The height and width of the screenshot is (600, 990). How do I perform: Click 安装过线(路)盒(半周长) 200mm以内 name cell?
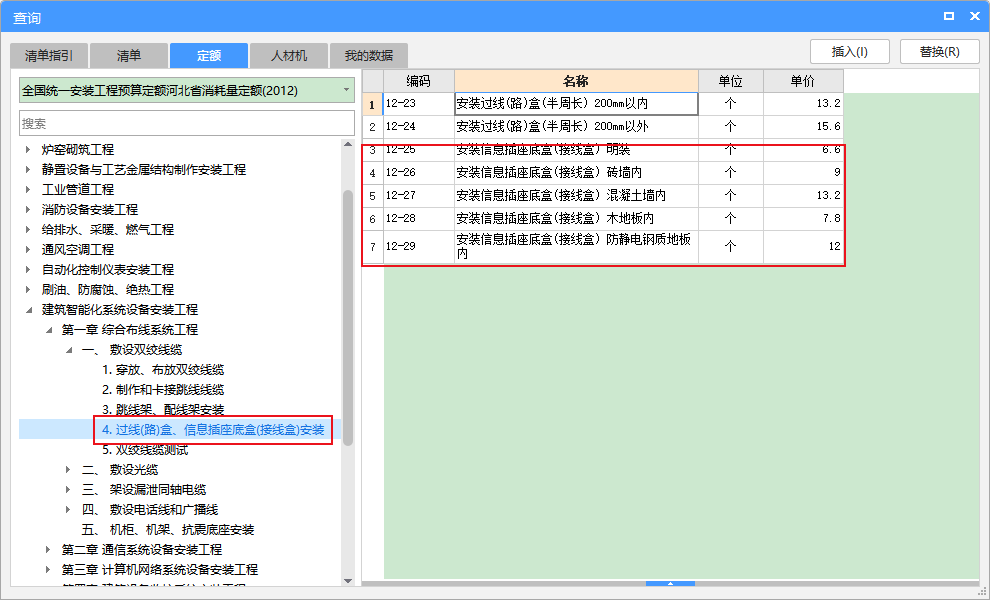(x=576, y=104)
